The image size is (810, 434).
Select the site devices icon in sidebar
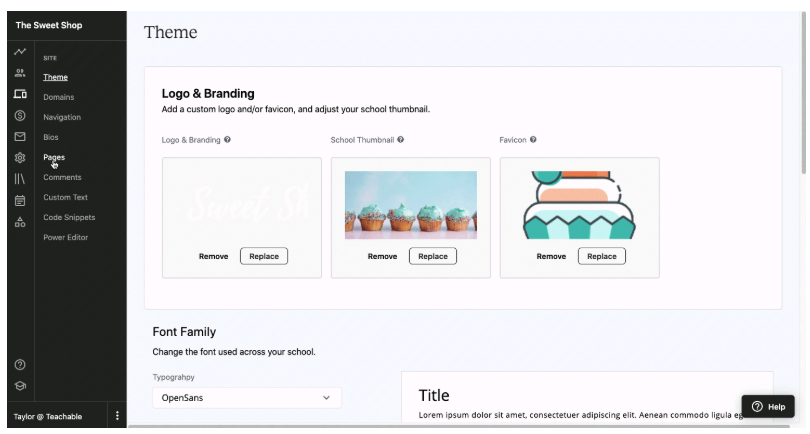(x=20, y=94)
